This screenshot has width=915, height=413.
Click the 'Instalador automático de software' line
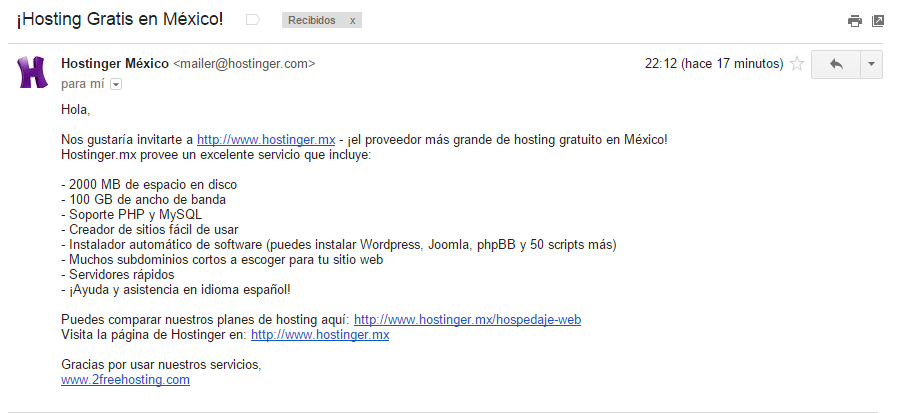coord(338,245)
